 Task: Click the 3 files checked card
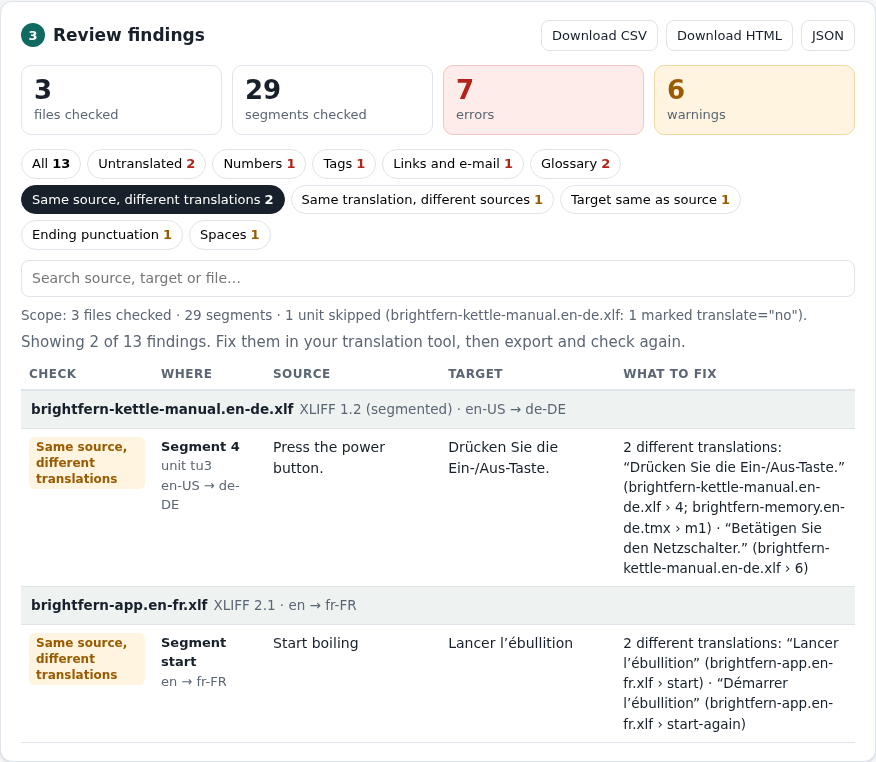pos(121,100)
